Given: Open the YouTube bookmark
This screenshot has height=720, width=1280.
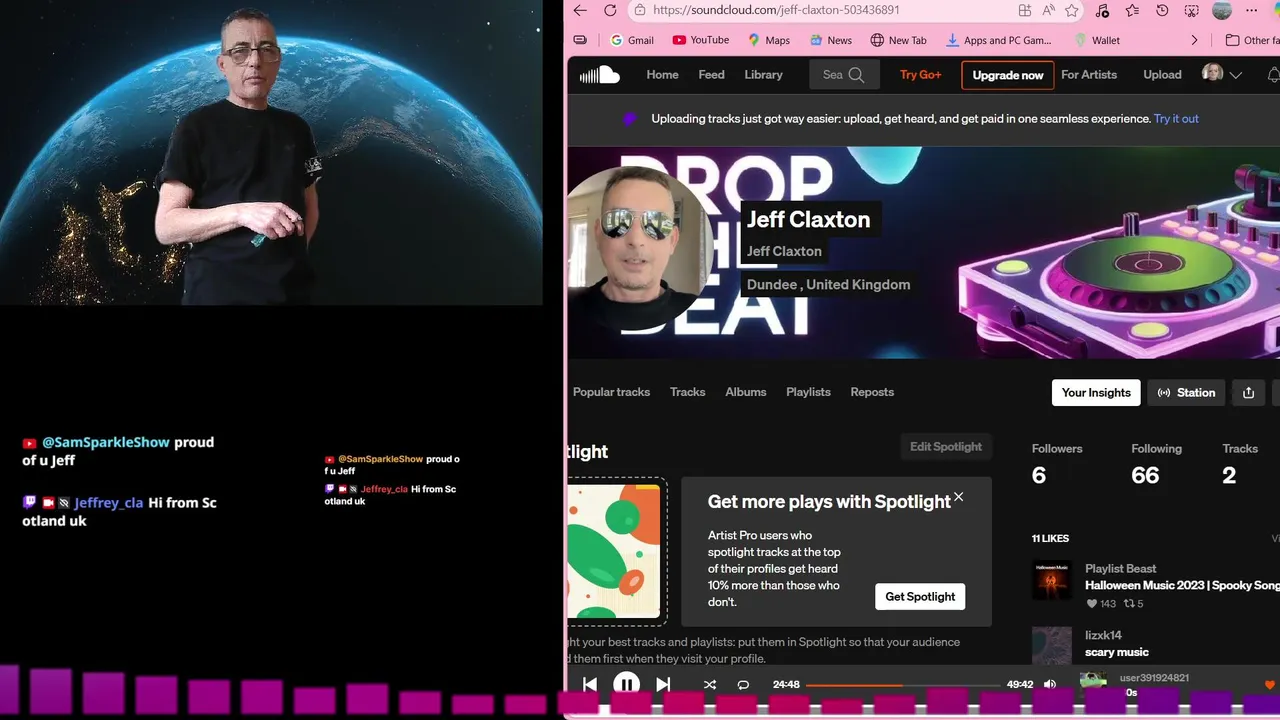Looking at the screenshot, I should (700, 40).
